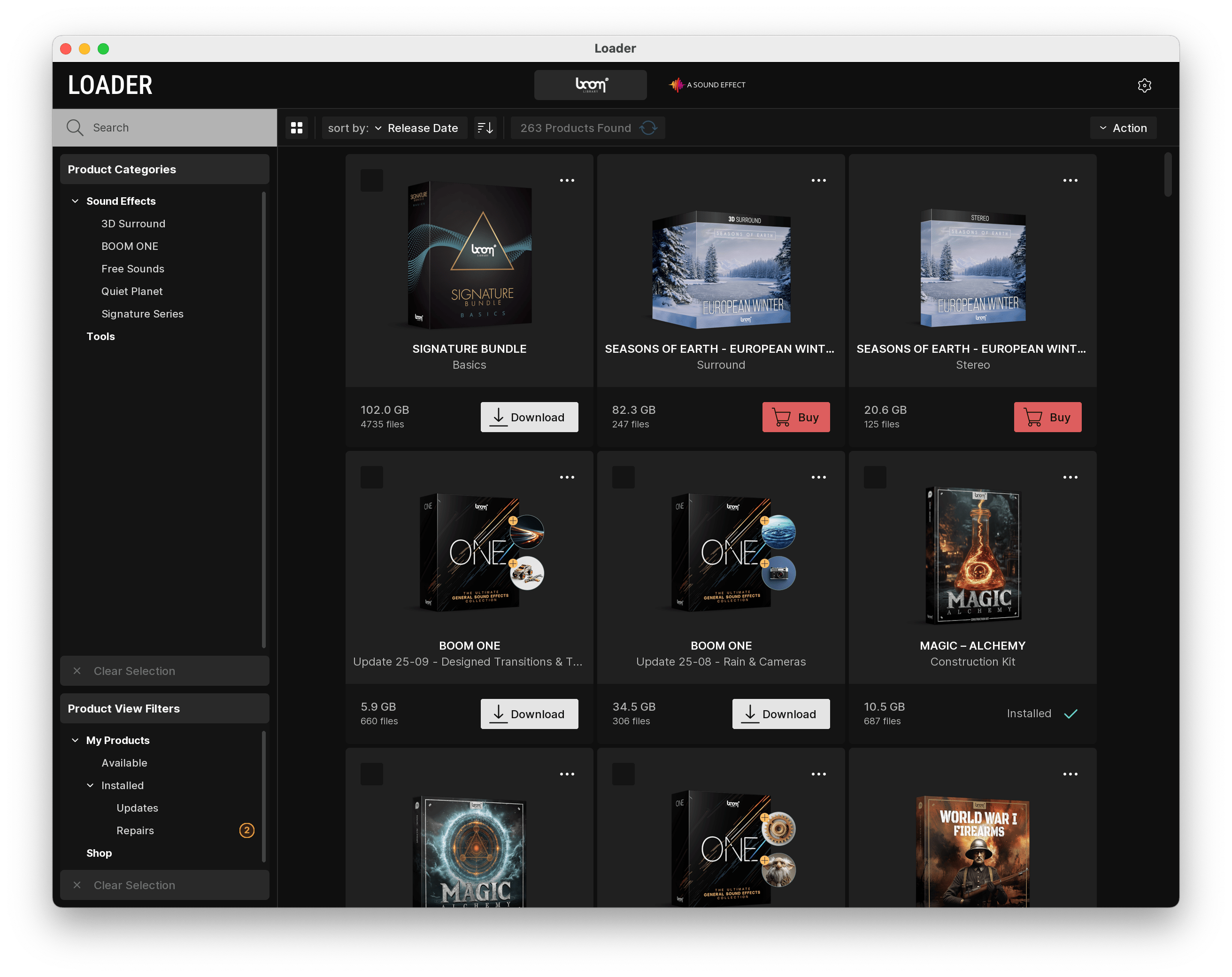Check the BOOM ONE Update 25-08 box
The height and width of the screenshot is (977, 1232).
(623, 477)
